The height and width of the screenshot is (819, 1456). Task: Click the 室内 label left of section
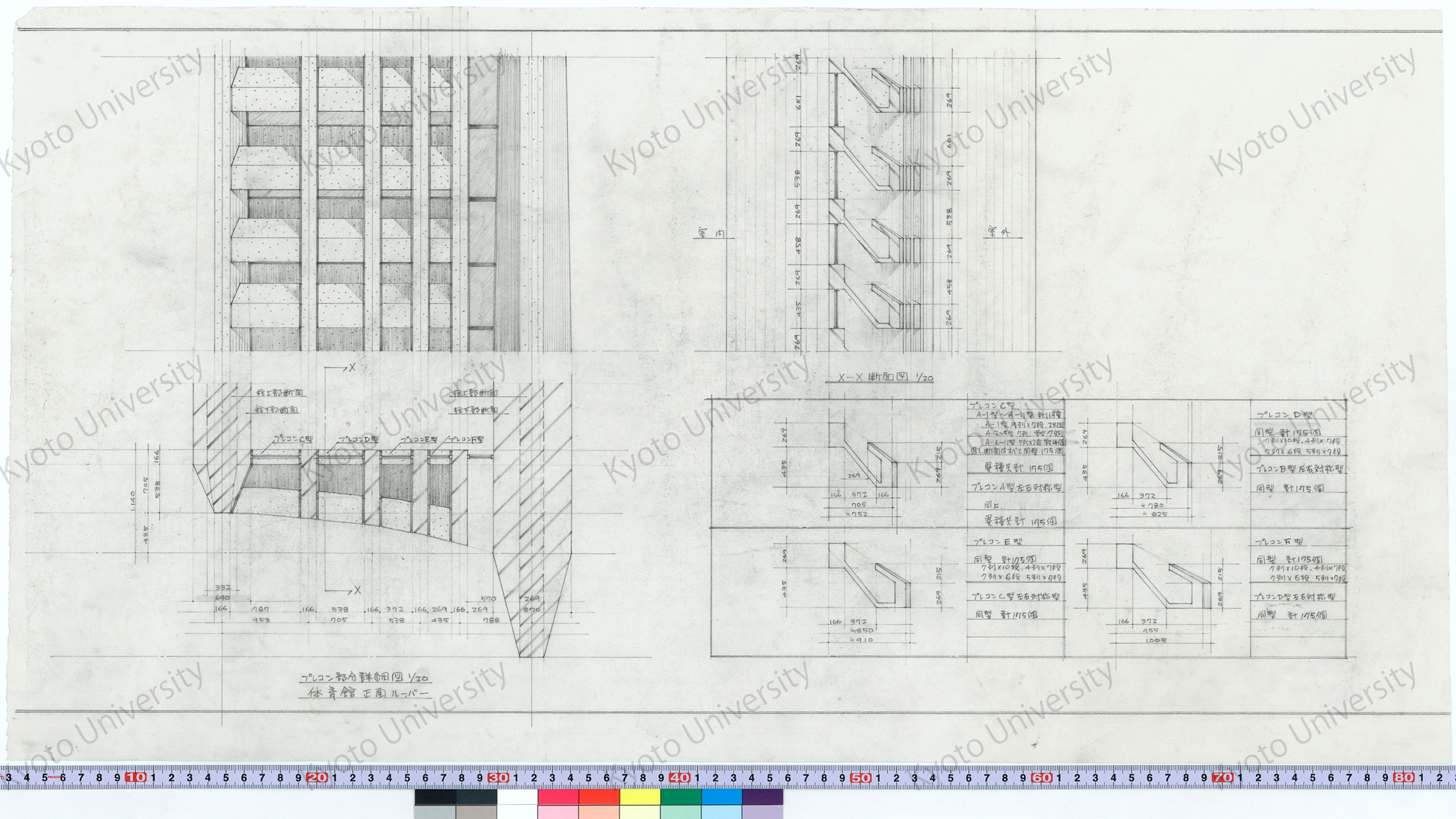(x=711, y=233)
